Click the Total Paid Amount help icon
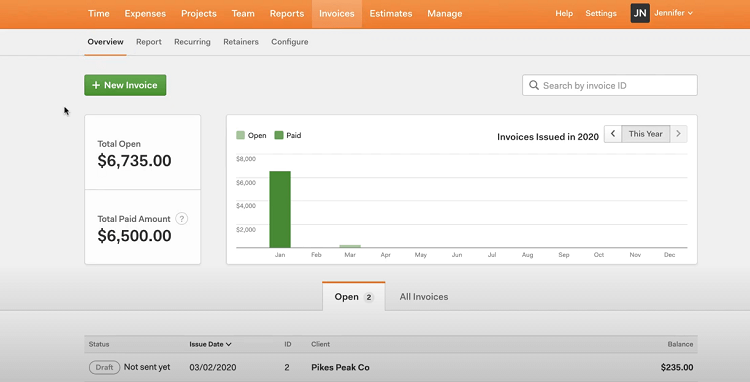The height and width of the screenshot is (382, 750). (181, 219)
